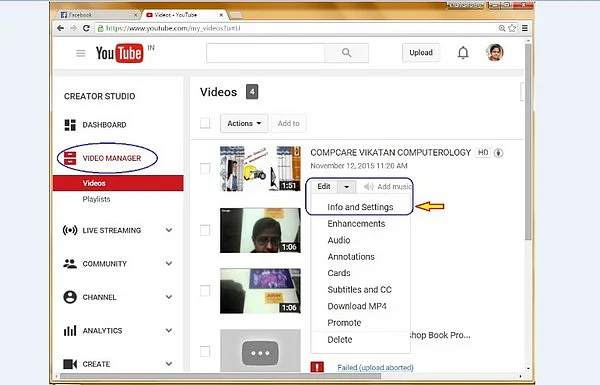This screenshot has height=385, width=600.
Task: Click the search magnifier button
Action: pyautogui.click(x=346, y=53)
